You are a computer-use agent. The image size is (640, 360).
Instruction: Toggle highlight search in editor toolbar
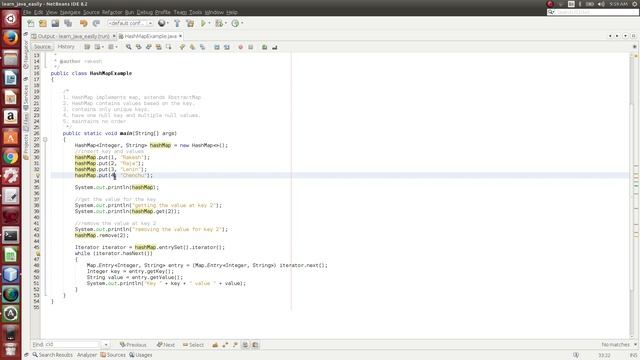[x=158, y=47]
